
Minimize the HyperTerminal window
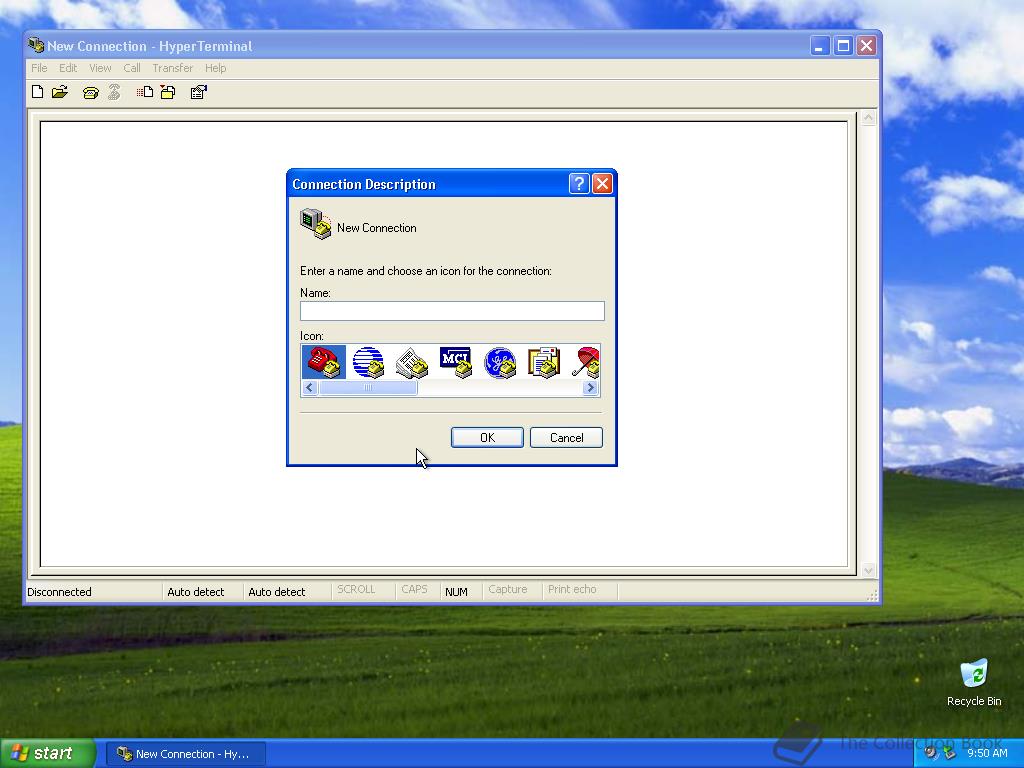pyautogui.click(x=820, y=46)
